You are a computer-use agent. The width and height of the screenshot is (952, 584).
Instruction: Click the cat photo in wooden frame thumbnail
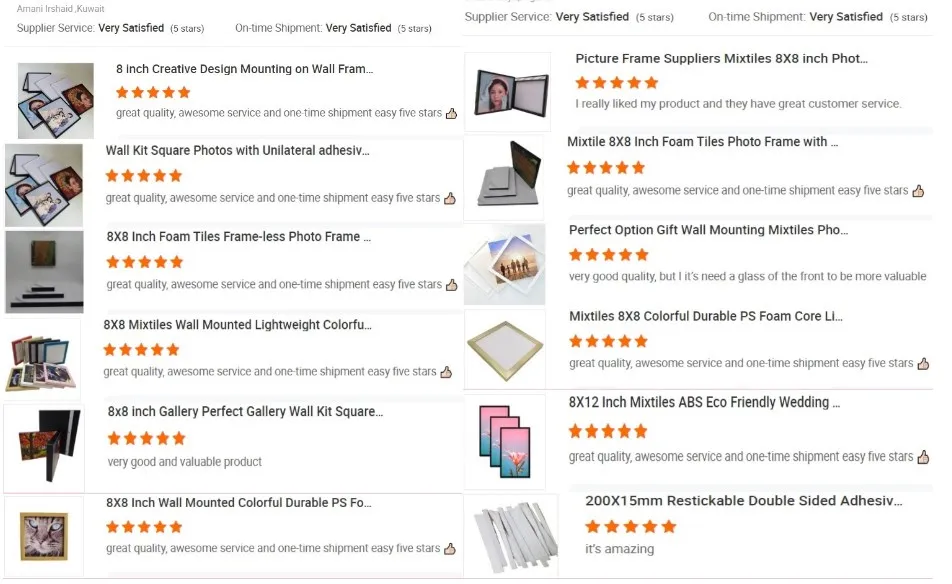pyautogui.click(x=44, y=537)
